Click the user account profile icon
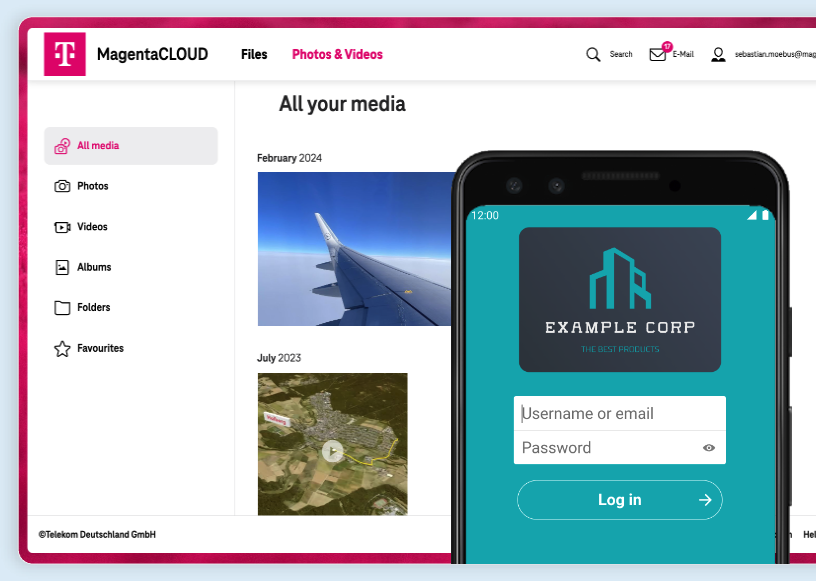The width and height of the screenshot is (816, 581). 718,54
